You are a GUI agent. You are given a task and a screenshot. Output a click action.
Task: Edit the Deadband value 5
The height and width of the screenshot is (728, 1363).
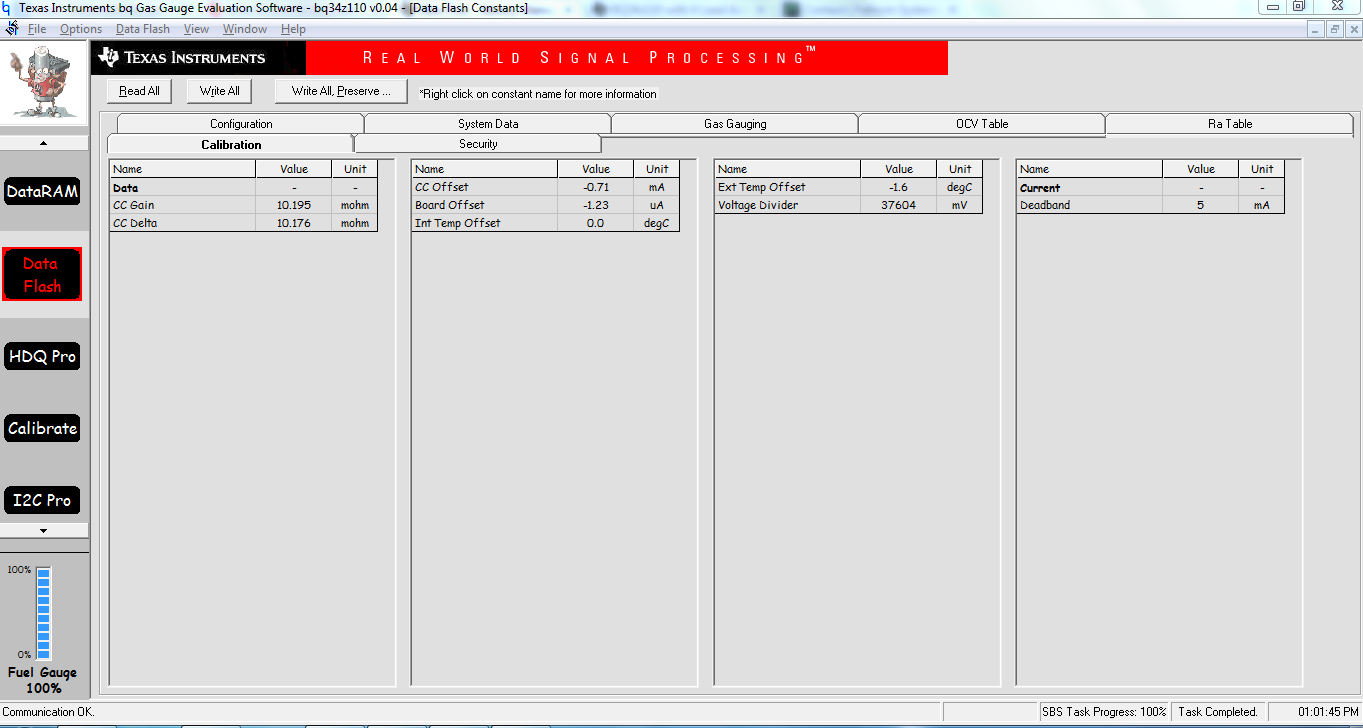1201,205
